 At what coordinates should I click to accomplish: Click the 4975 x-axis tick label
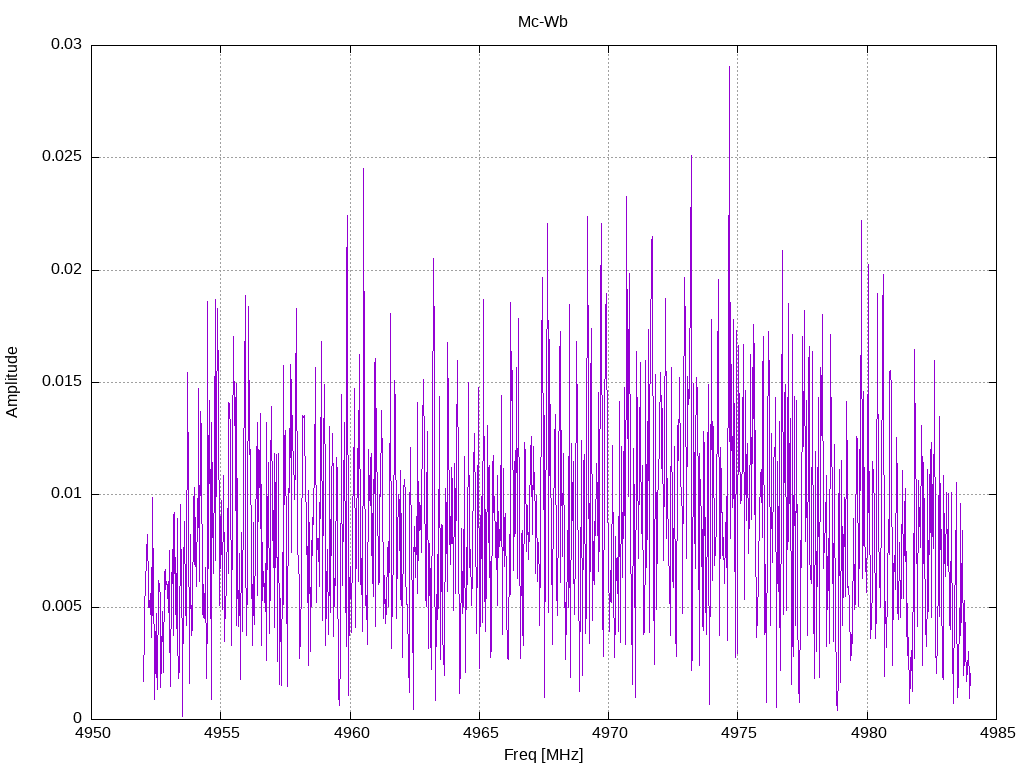739,733
